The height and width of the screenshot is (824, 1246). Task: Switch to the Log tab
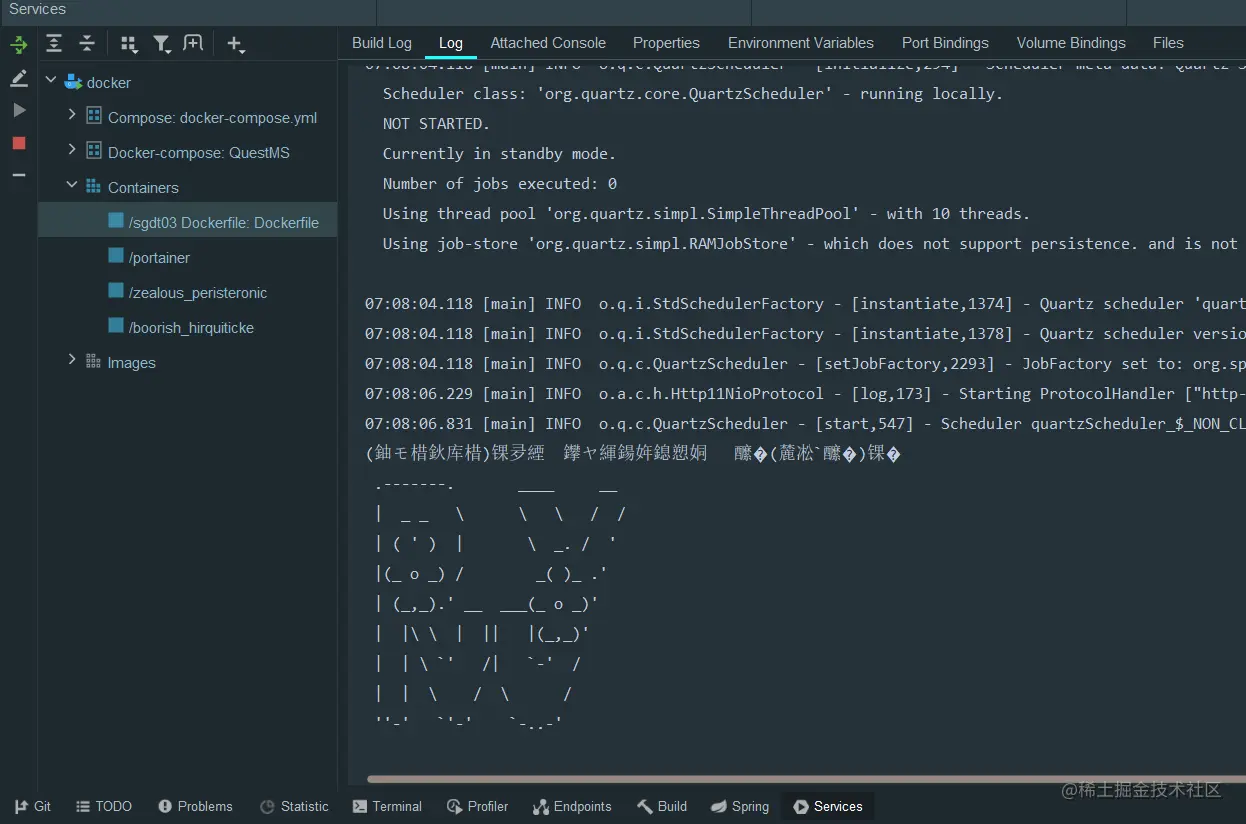(x=451, y=43)
